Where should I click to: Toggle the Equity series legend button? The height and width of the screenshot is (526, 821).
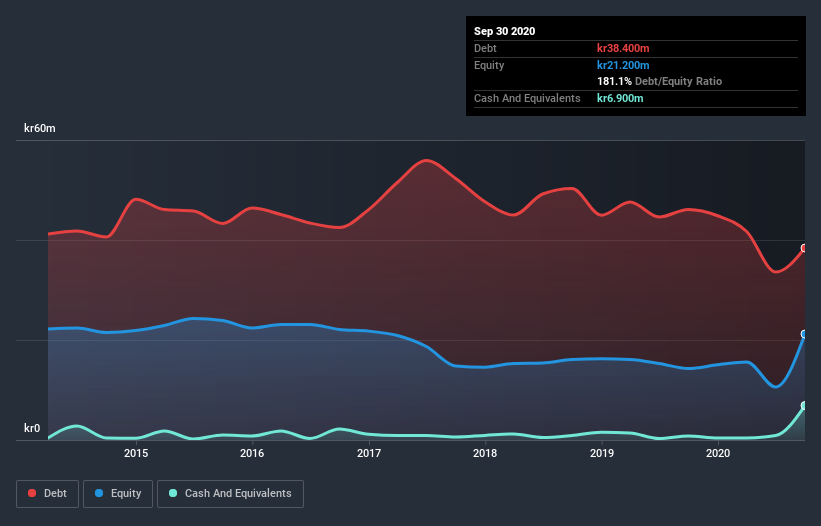coord(118,494)
